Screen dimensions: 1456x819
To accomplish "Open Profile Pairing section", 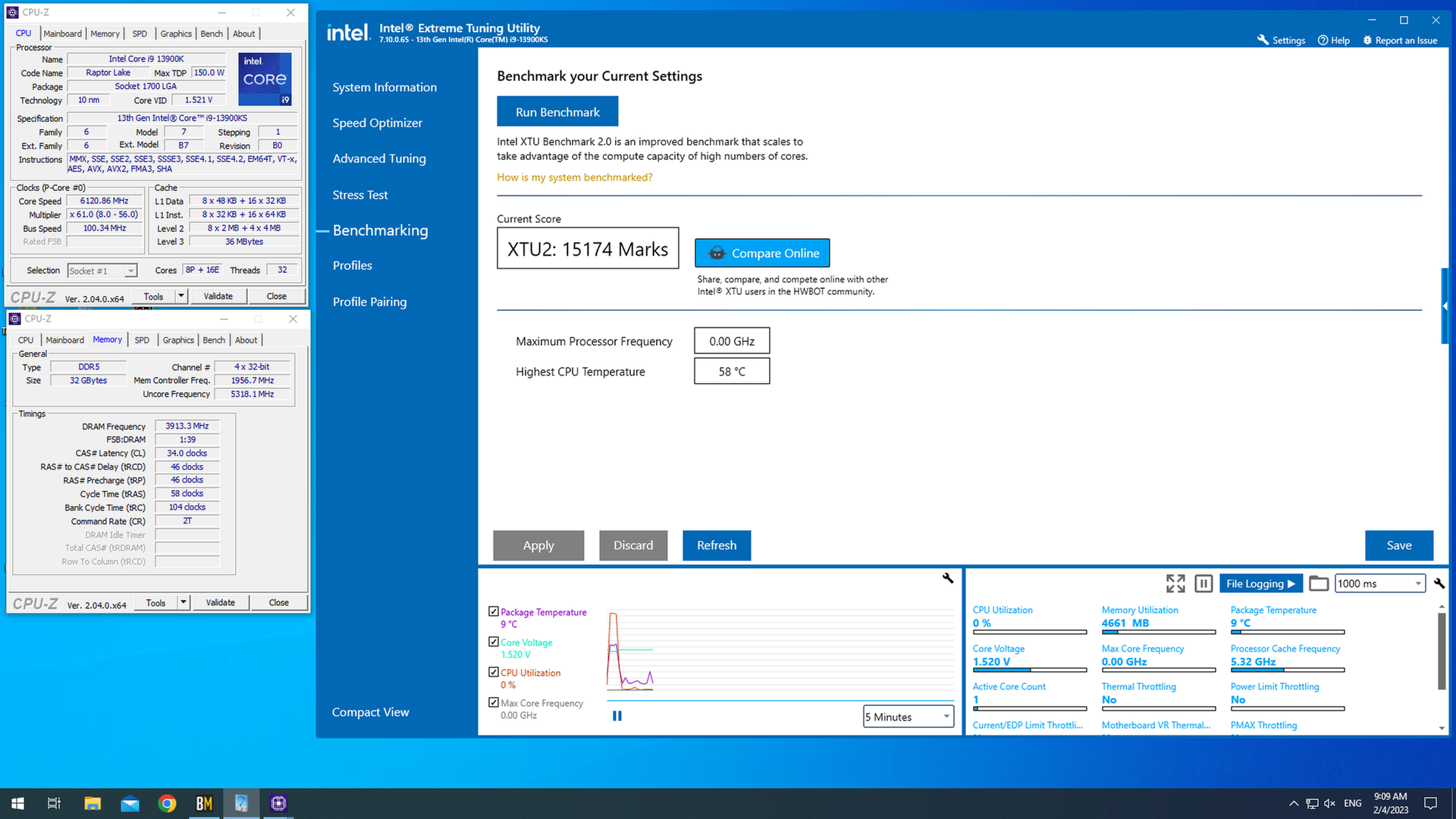I will point(369,302).
